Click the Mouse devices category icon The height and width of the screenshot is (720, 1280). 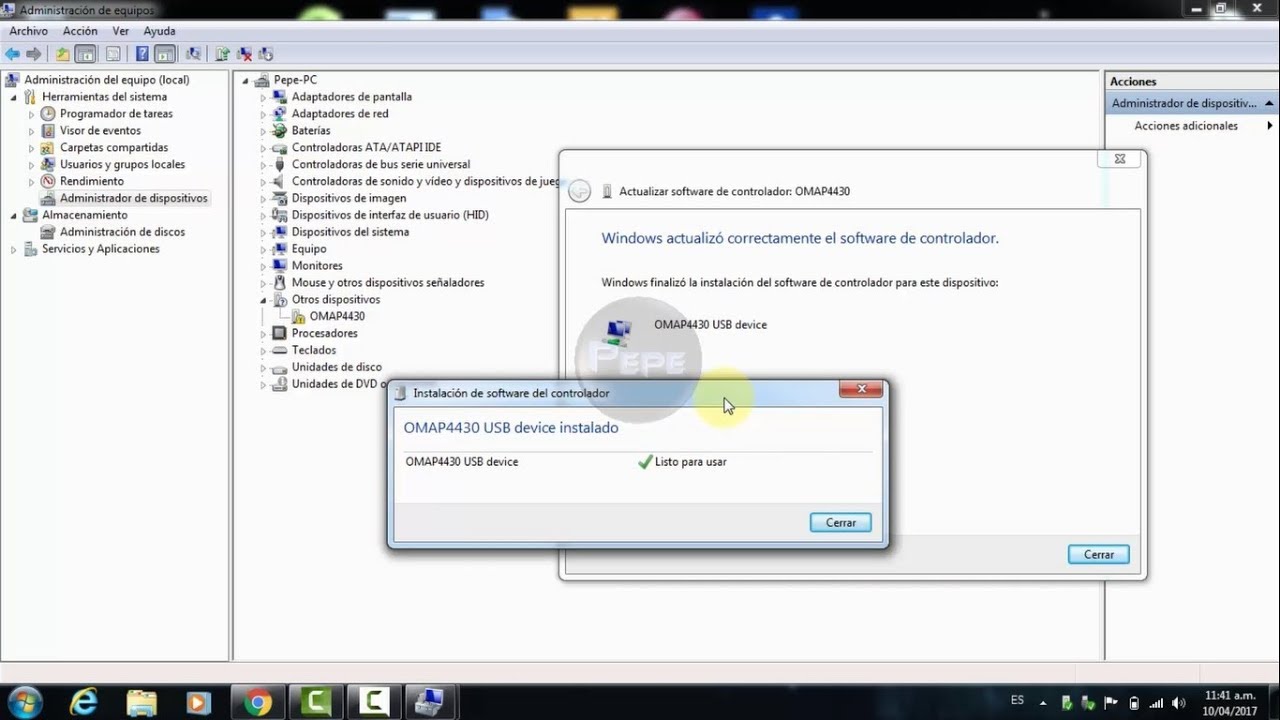point(280,283)
